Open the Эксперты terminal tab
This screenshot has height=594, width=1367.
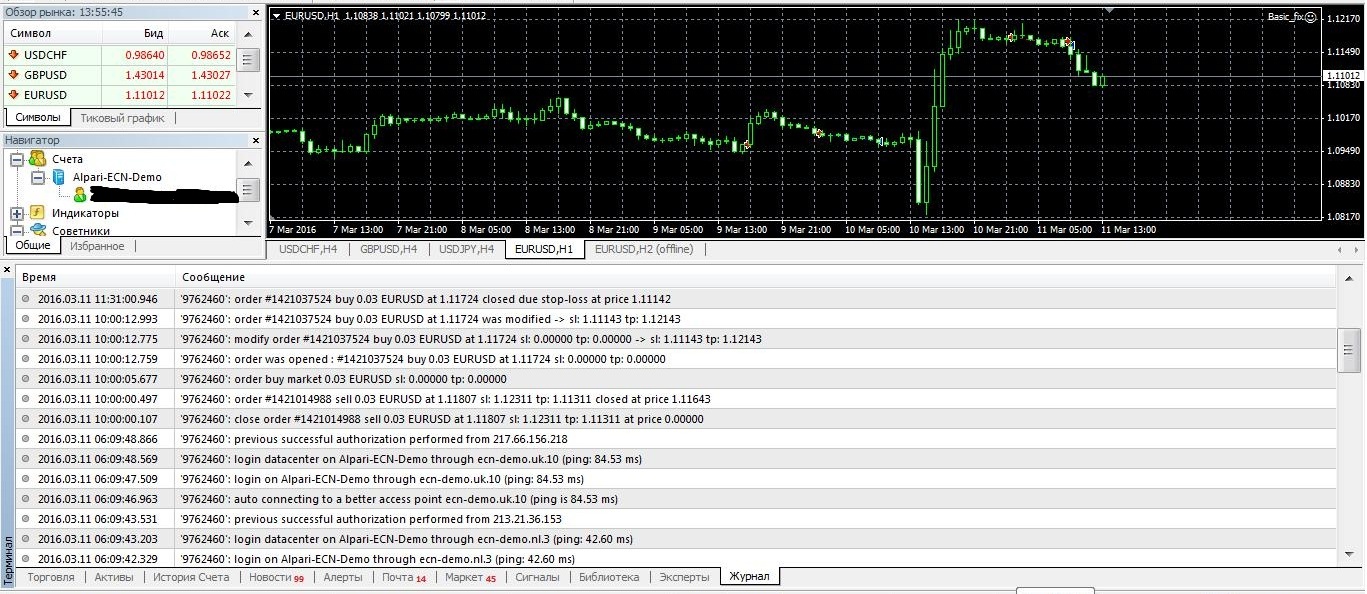click(684, 577)
